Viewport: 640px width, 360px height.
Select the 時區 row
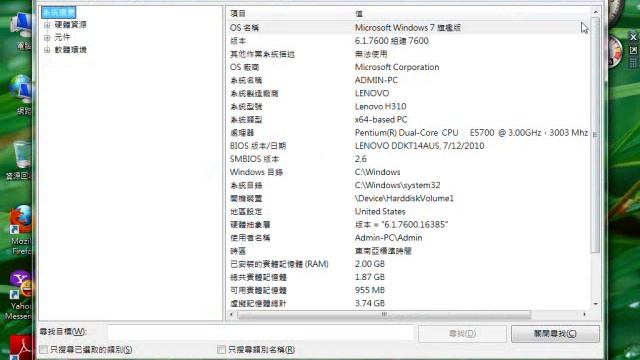click(x=408, y=251)
